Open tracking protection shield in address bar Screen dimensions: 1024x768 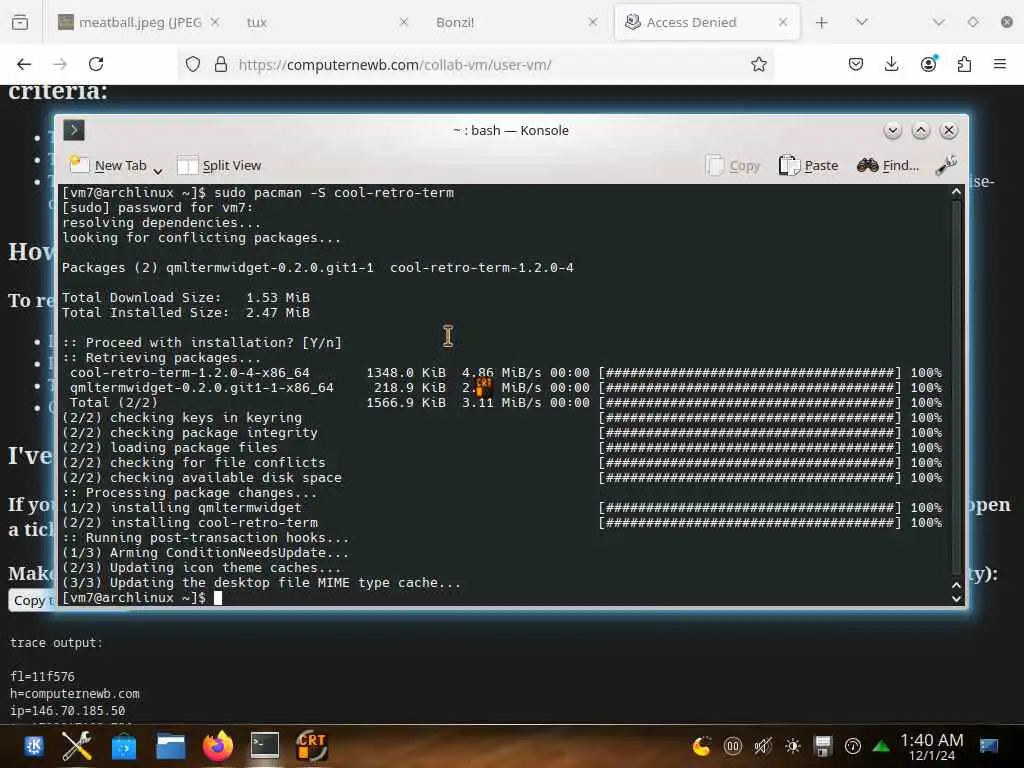[193, 64]
